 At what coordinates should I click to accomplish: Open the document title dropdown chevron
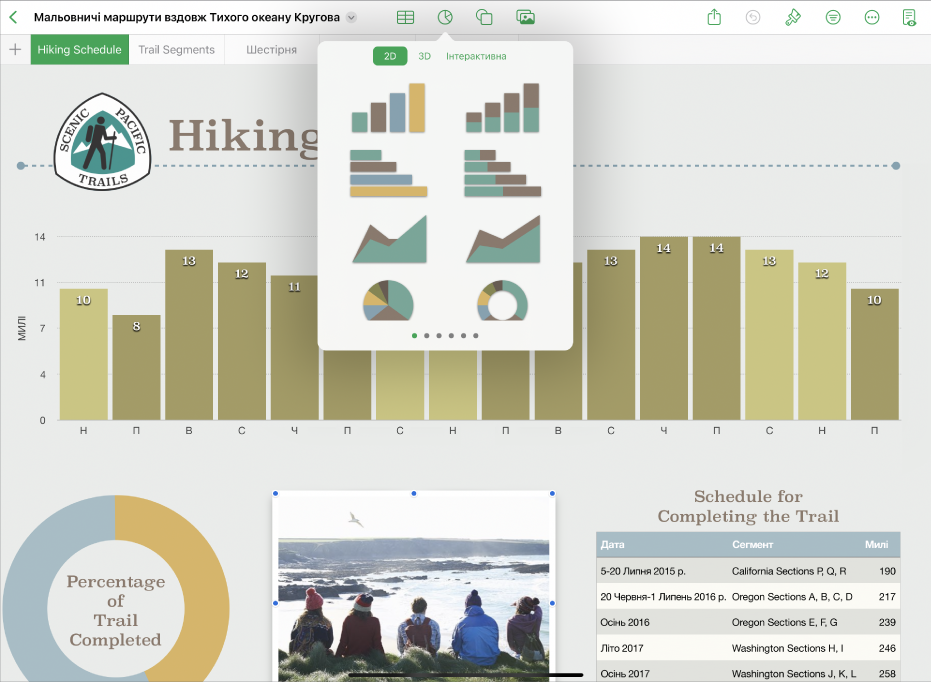(352, 18)
